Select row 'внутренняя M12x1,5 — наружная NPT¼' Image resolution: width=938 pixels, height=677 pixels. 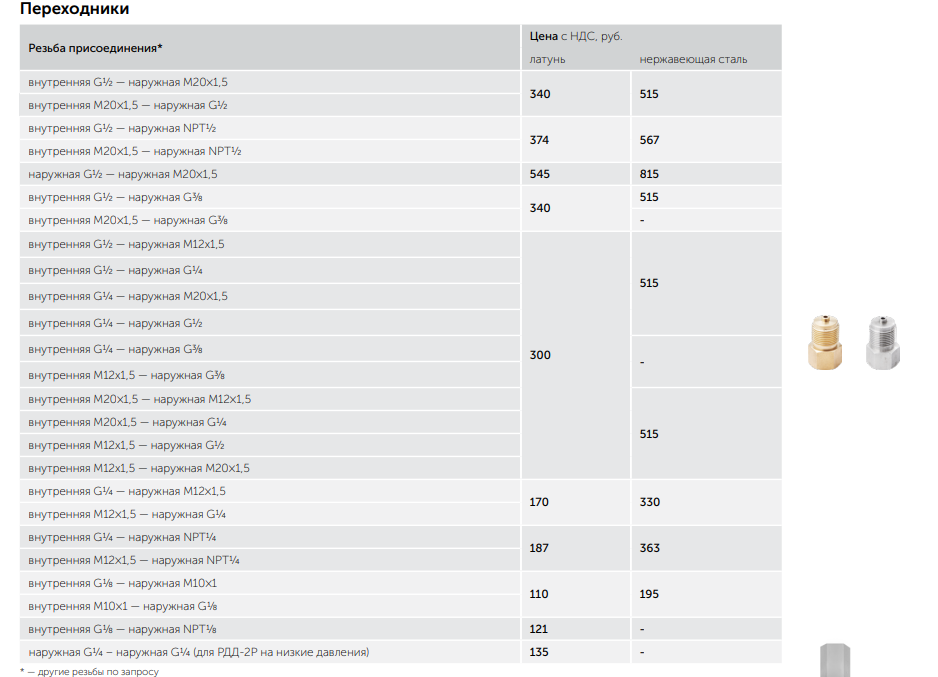click(270, 560)
